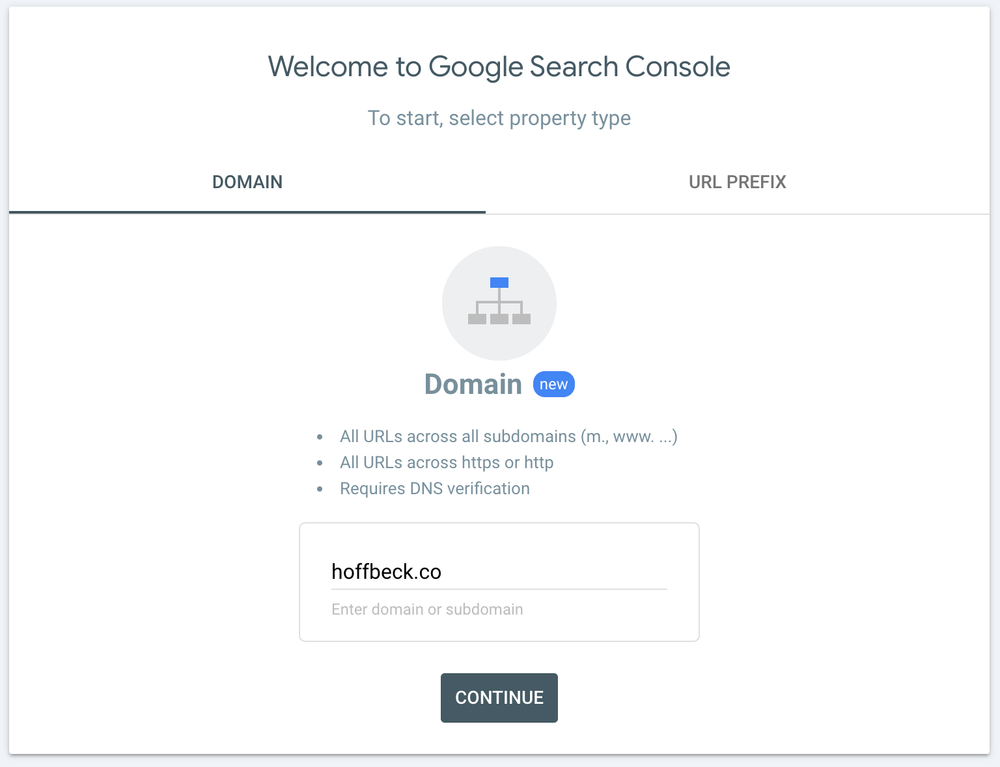Click the right grey node of hierarchy icon
Screen dimensions: 1000x767
(522, 319)
